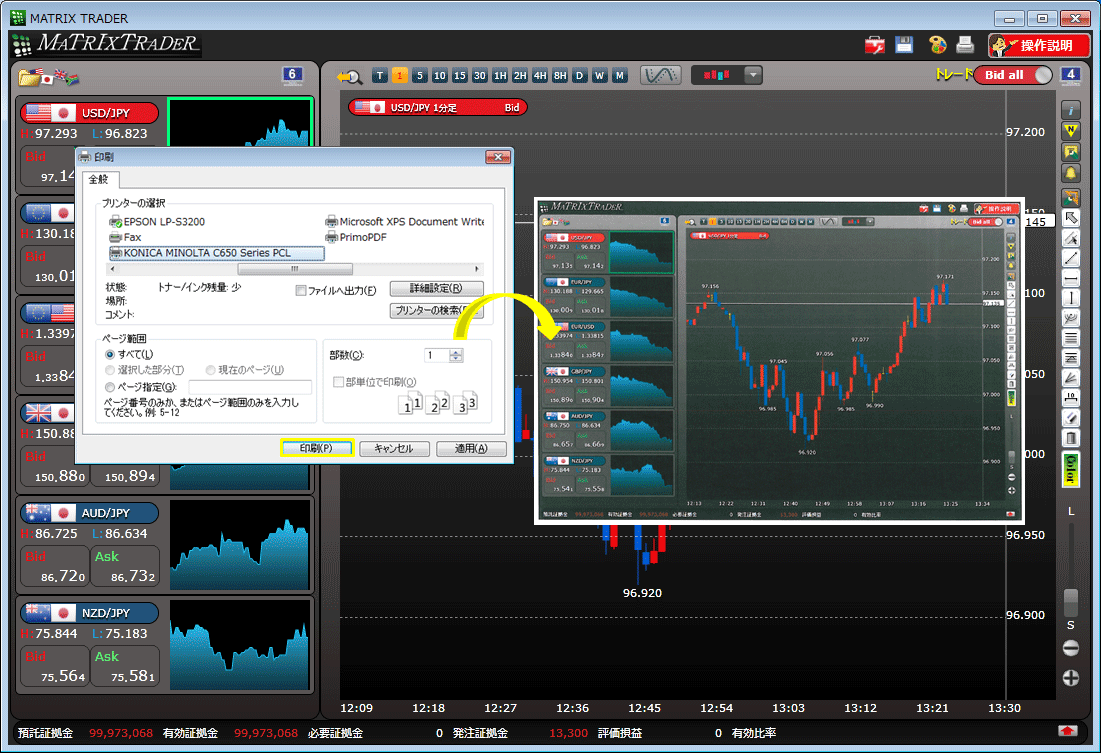
Task: Click the 適用(A) apply button
Action: point(471,448)
